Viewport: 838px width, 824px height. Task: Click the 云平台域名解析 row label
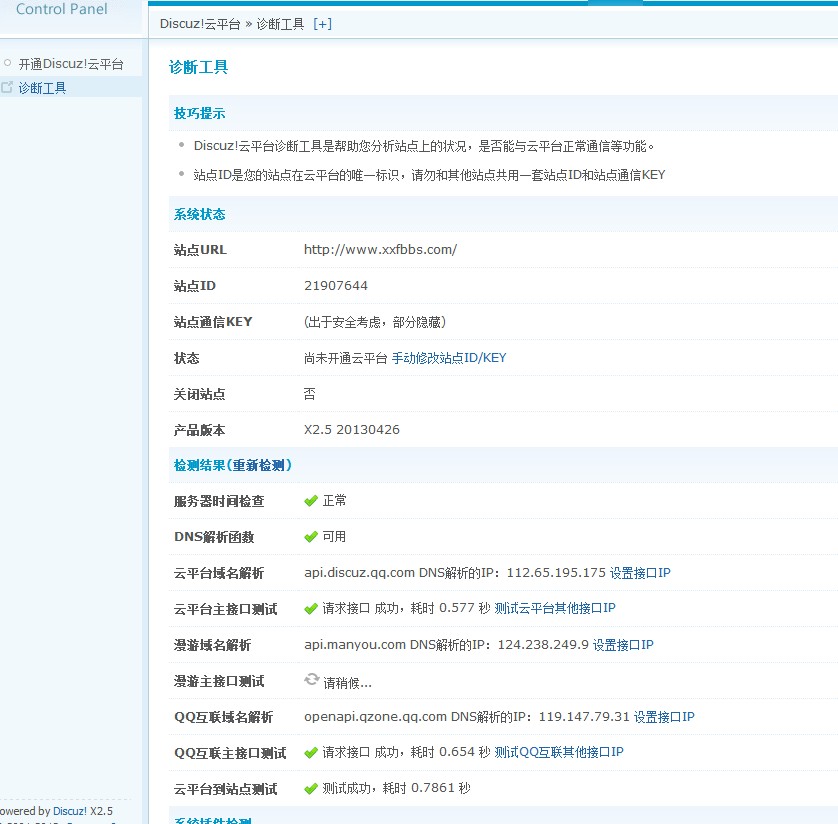click(x=219, y=573)
